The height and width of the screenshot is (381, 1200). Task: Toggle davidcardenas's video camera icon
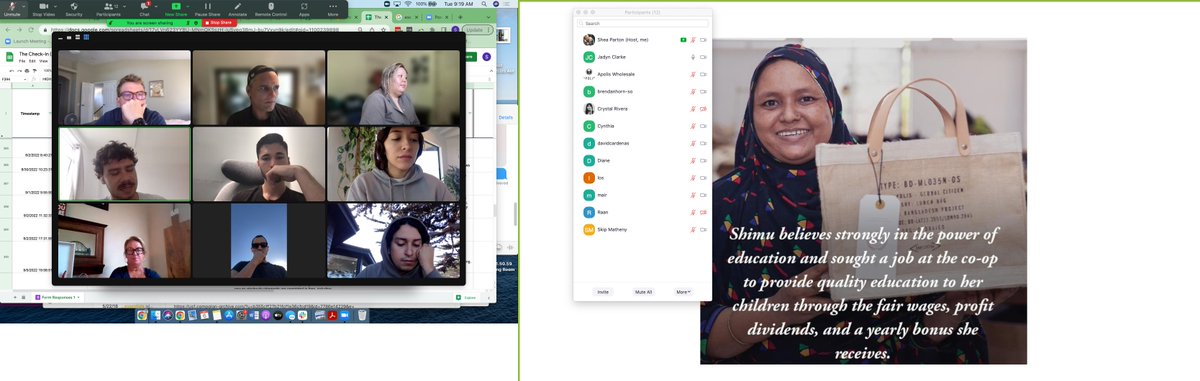coord(703,143)
